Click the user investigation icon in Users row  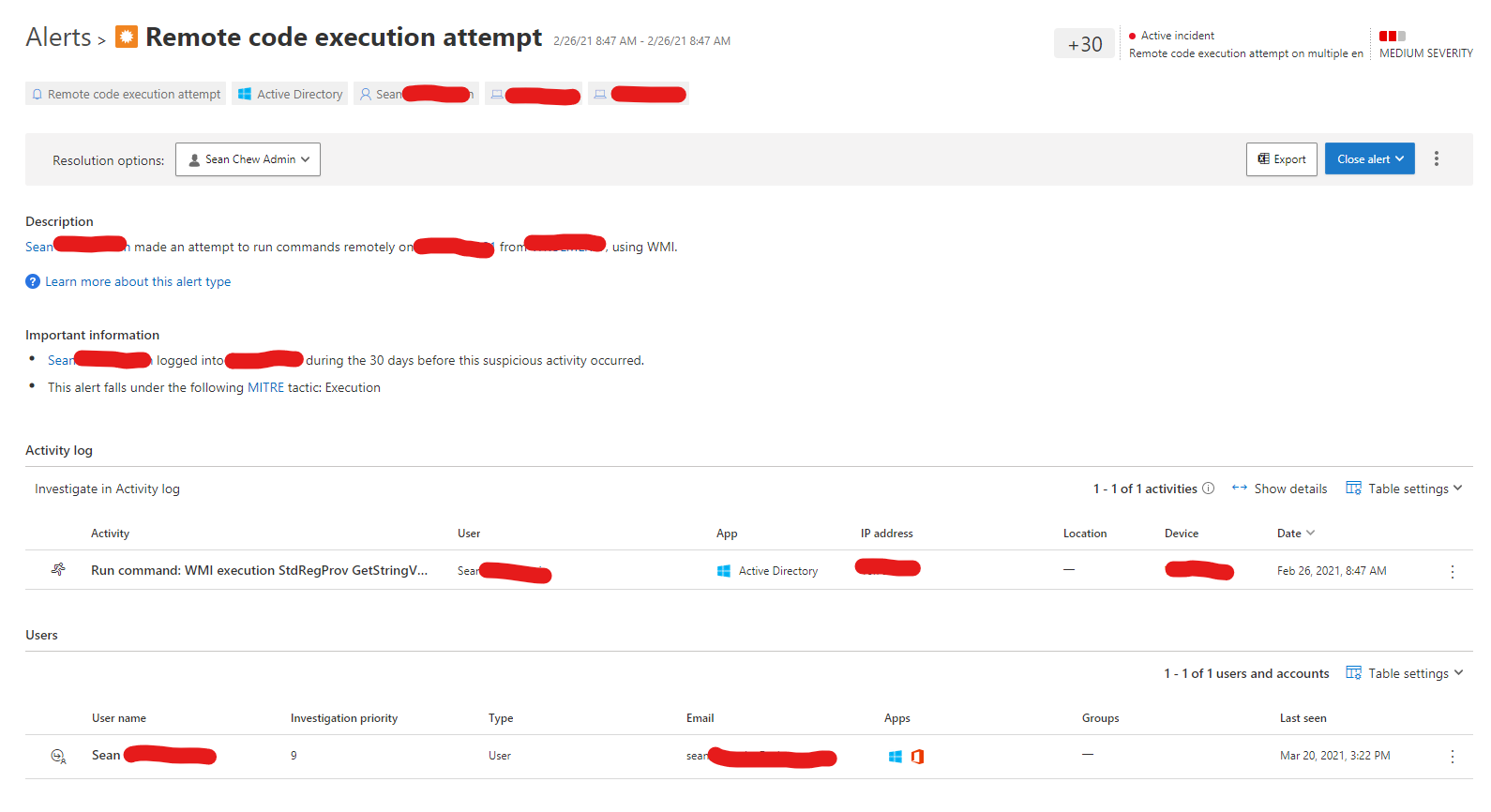(x=58, y=756)
